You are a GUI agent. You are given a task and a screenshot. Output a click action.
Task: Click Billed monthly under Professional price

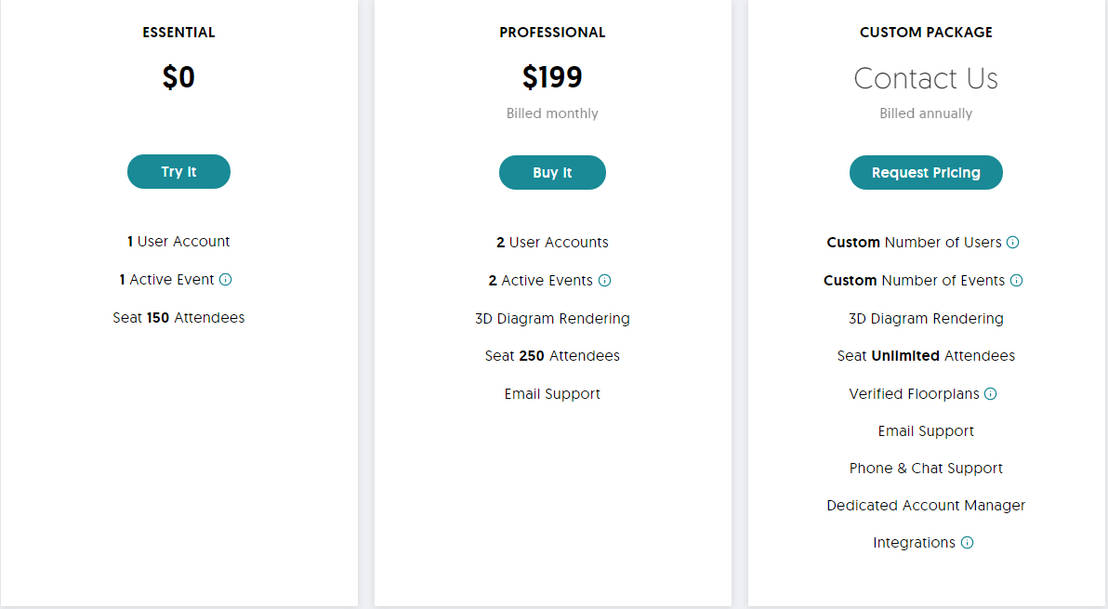click(x=552, y=113)
